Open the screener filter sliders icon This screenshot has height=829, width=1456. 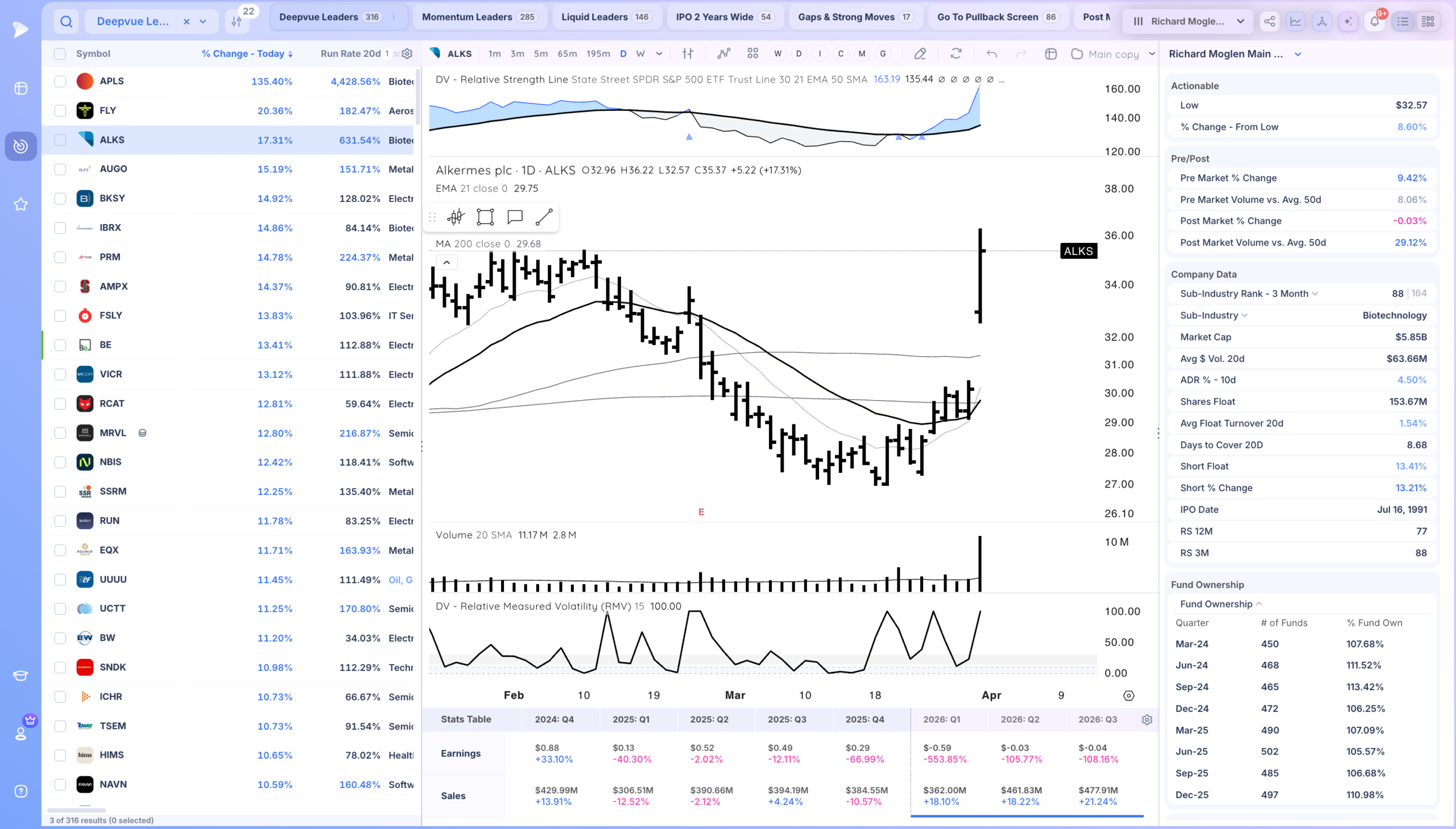236,22
